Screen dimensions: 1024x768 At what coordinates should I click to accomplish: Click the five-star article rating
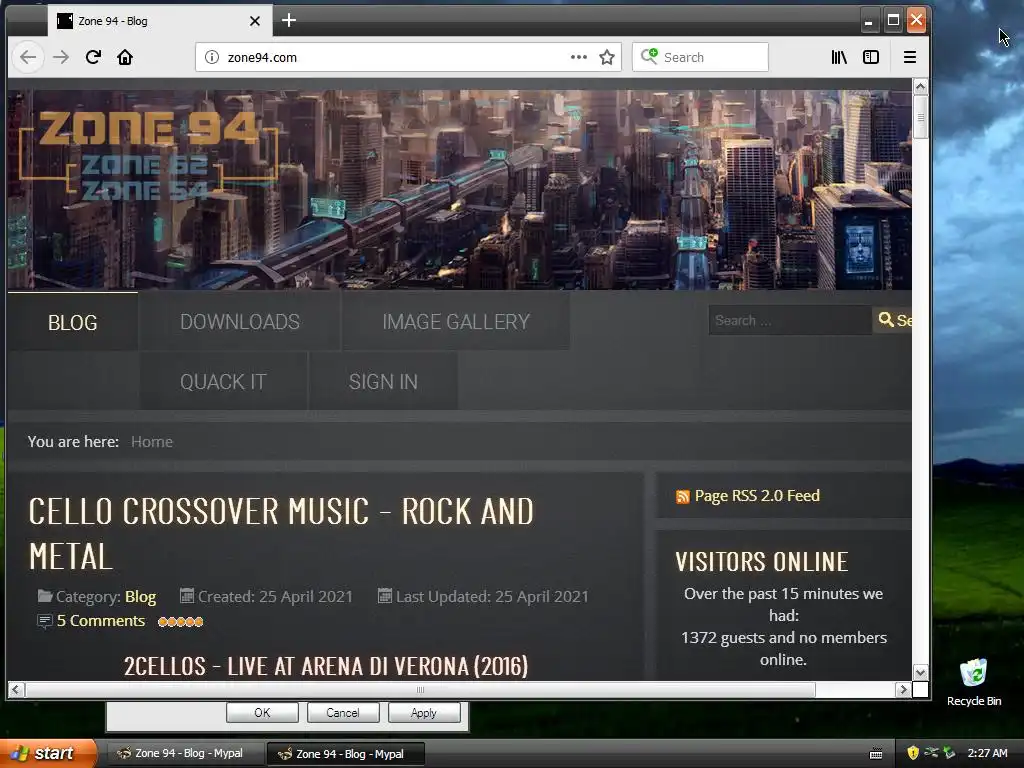tap(181, 622)
